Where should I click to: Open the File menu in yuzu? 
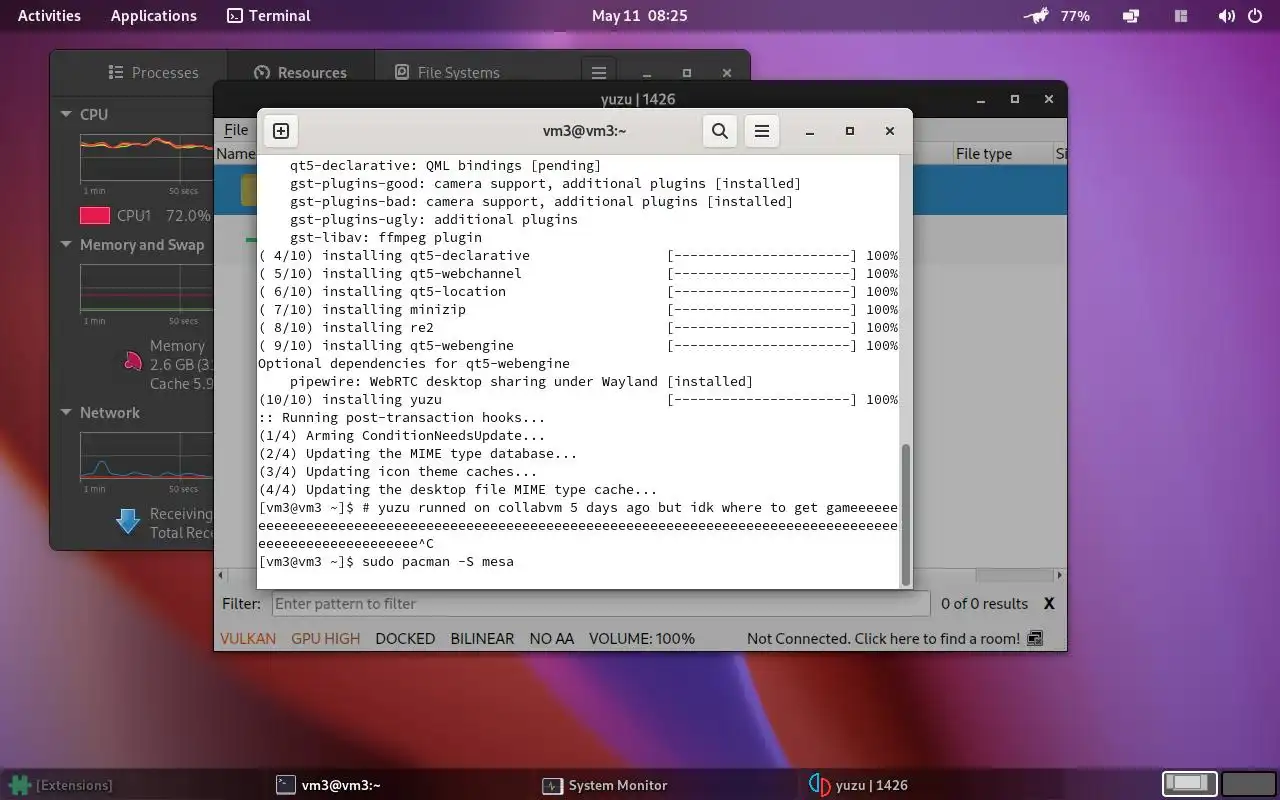click(236, 130)
